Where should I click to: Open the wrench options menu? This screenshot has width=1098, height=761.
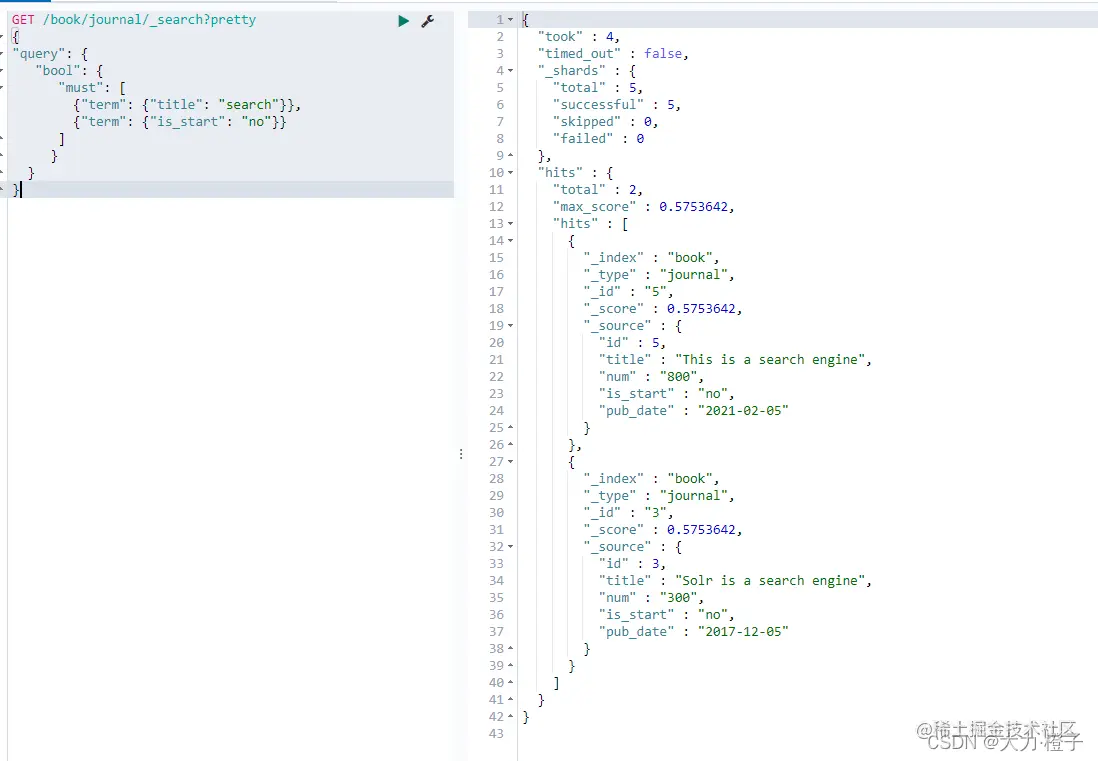(x=427, y=21)
